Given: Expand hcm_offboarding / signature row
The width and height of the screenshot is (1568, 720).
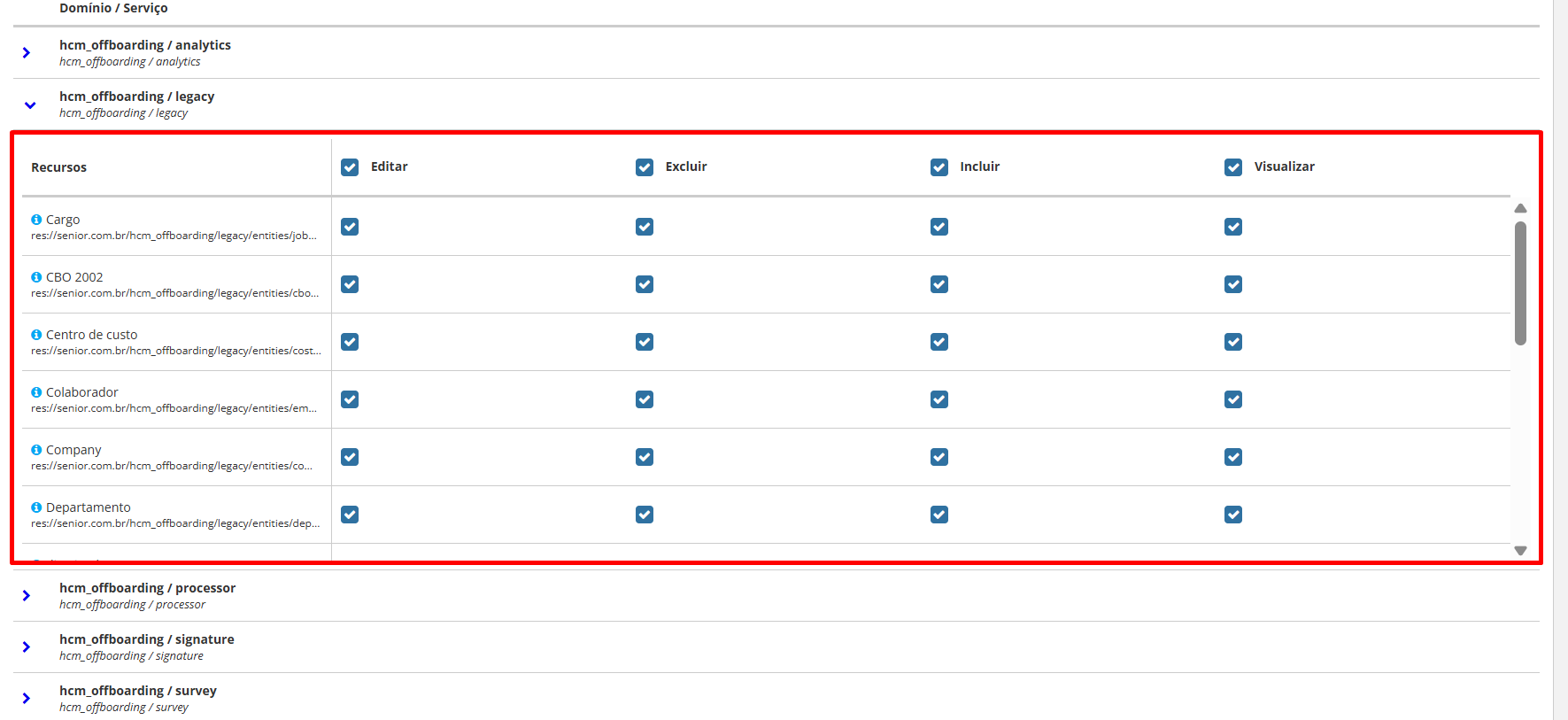Looking at the screenshot, I should (x=27, y=647).
